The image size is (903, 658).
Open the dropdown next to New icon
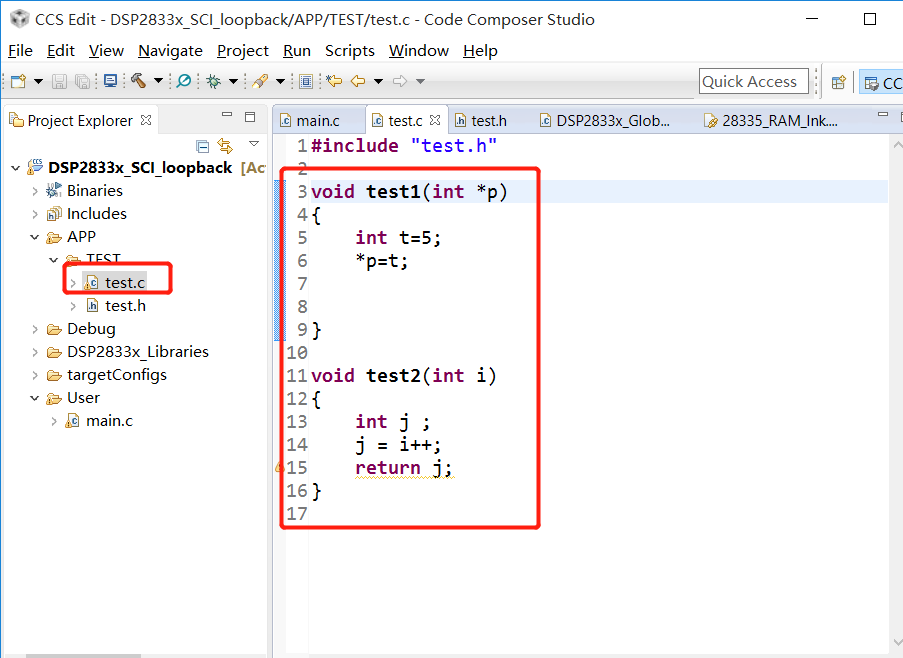[38, 81]
